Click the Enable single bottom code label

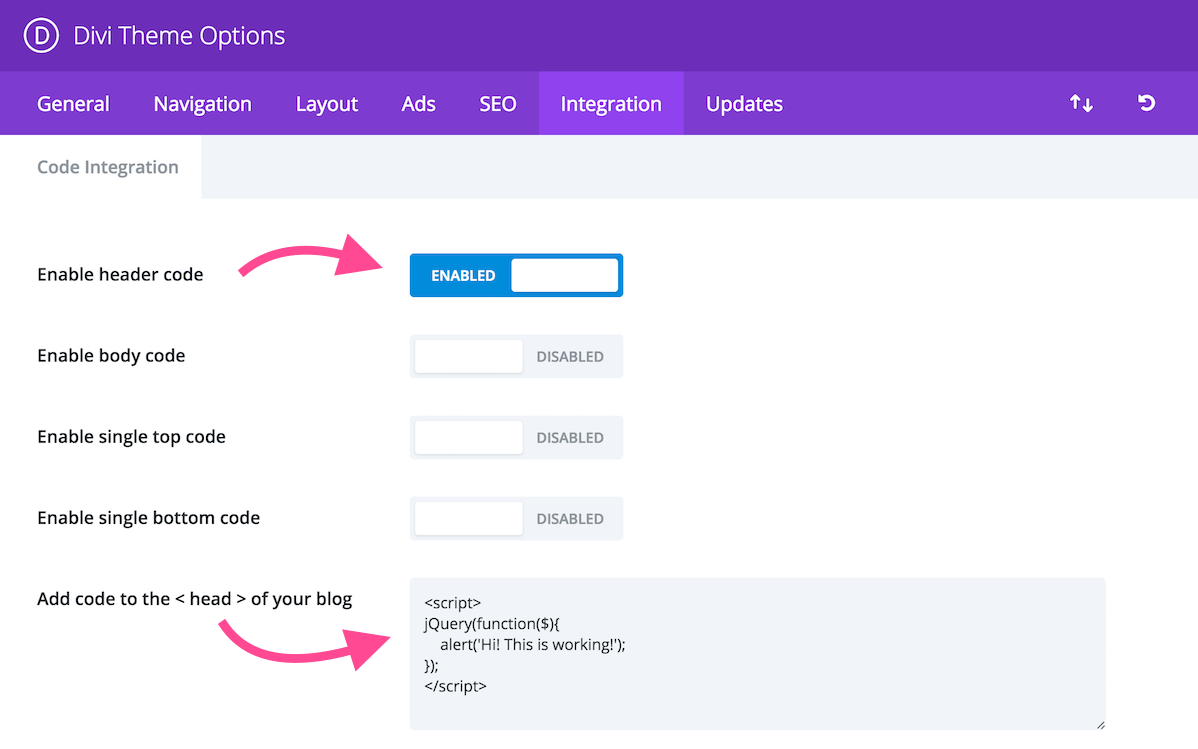148,517
